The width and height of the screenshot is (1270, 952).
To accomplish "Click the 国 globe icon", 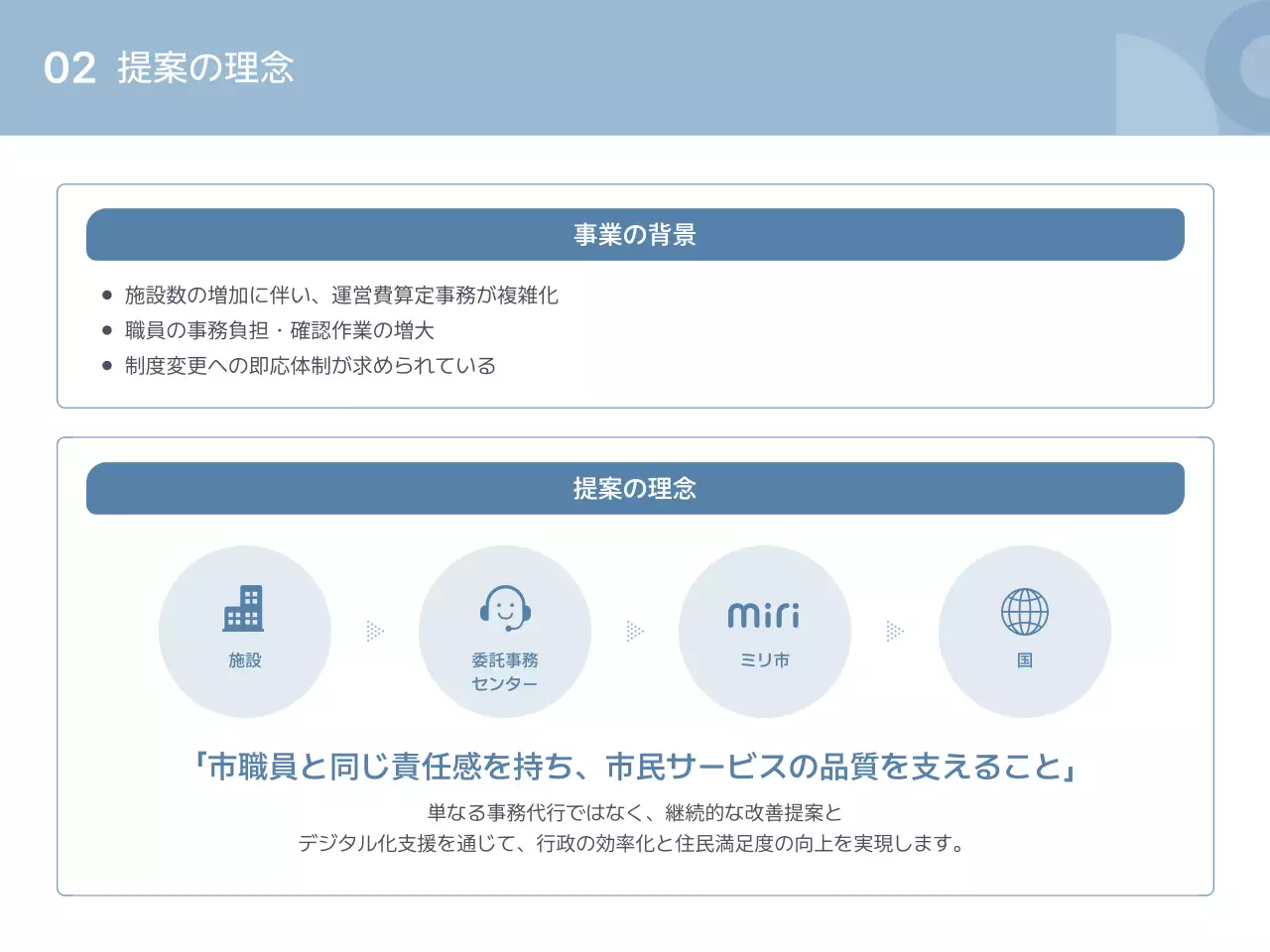I will [x=1026, y=613].
